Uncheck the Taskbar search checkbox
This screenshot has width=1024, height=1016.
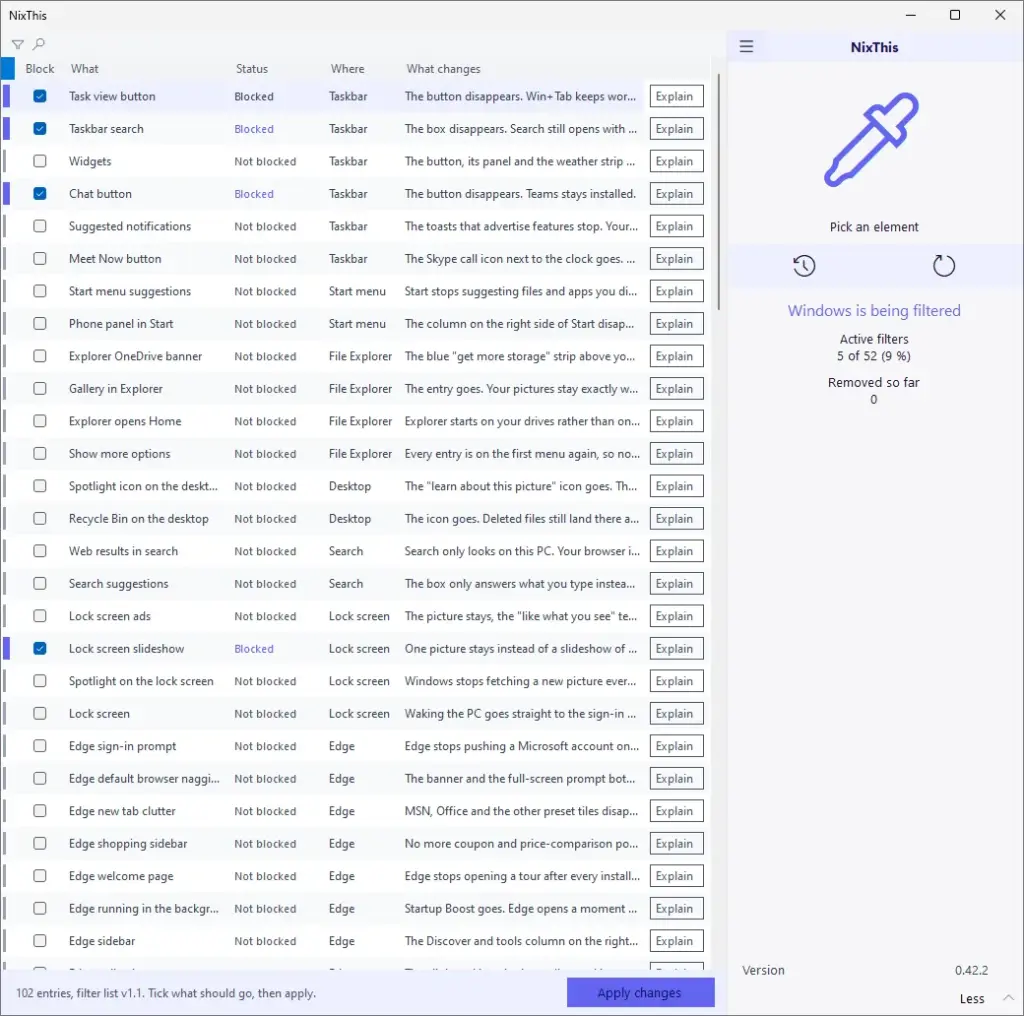[40, 129]
